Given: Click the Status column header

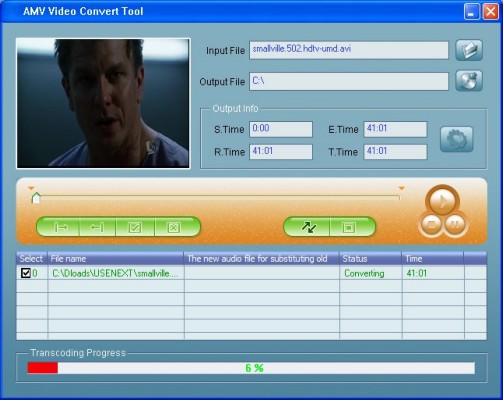Looking at the screenshot, I should (x=371, y=259).
